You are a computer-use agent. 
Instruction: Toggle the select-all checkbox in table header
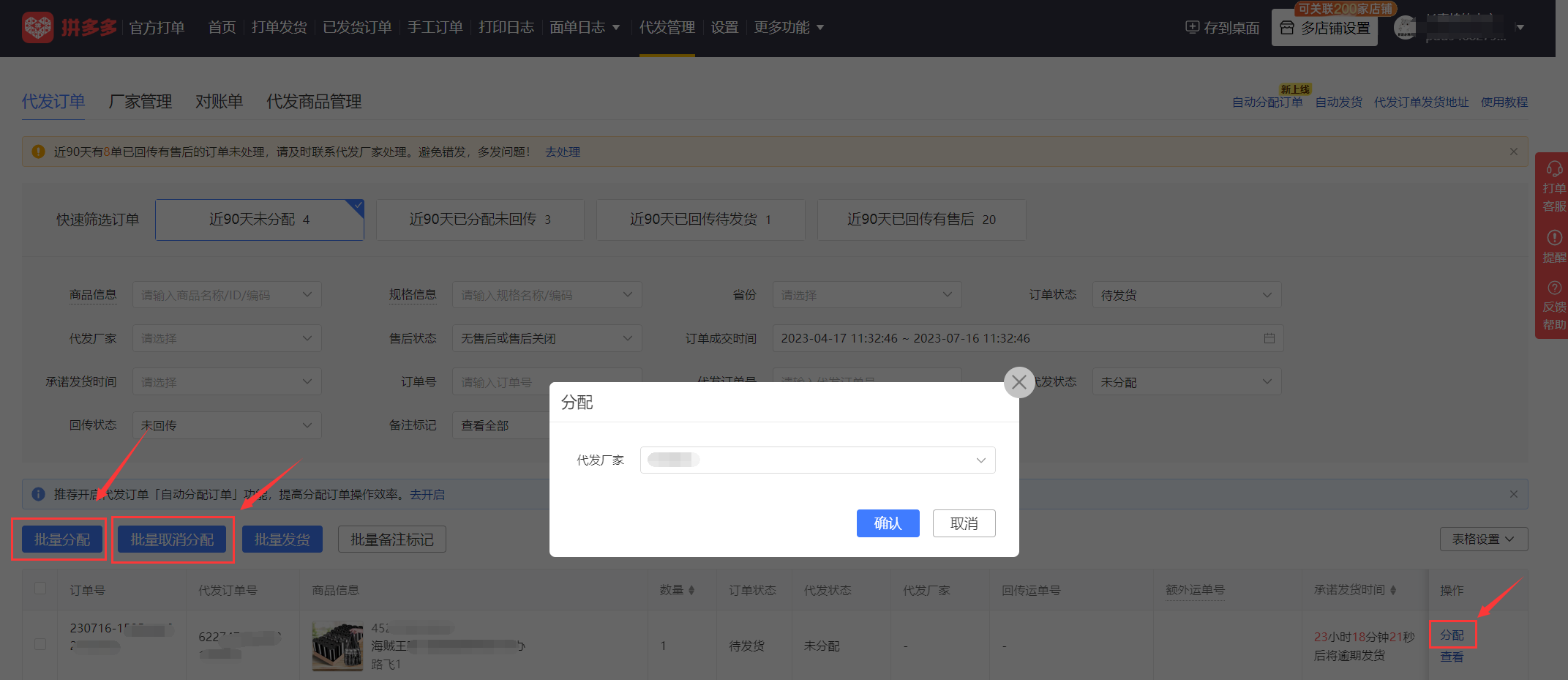40,589
